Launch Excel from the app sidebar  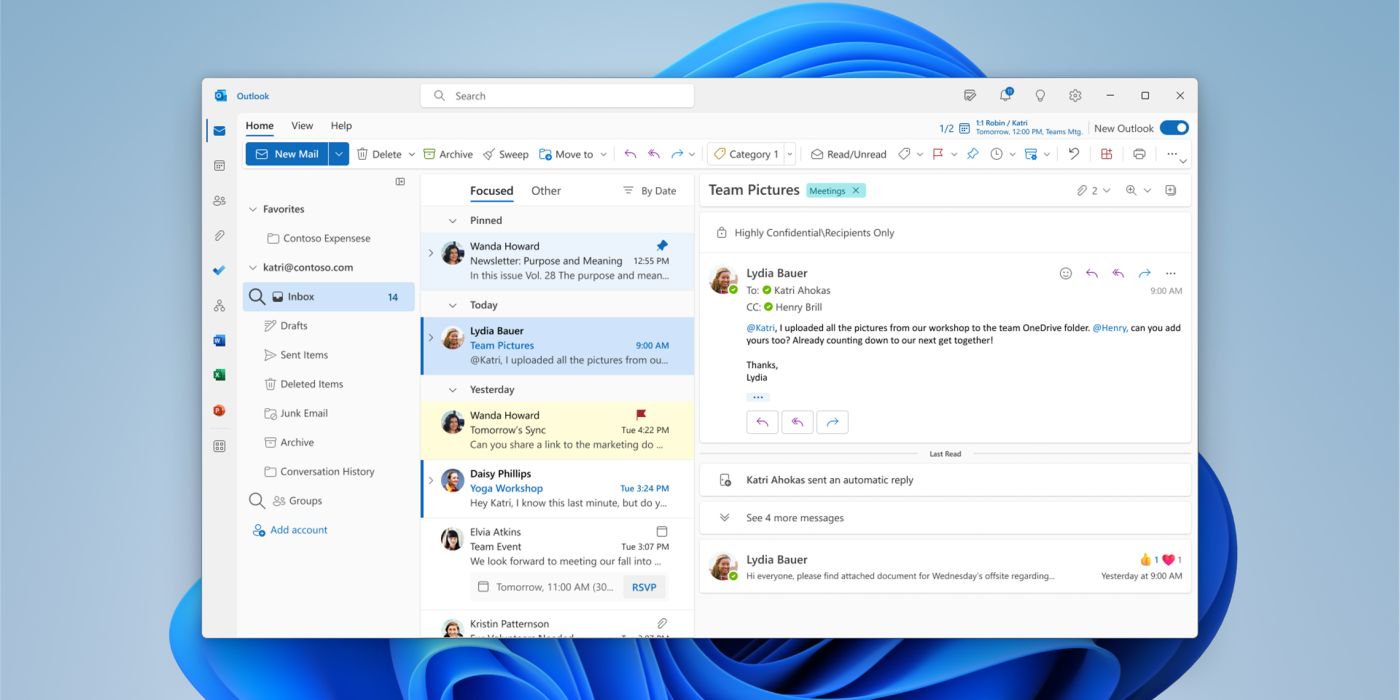[x=219, y=375]
